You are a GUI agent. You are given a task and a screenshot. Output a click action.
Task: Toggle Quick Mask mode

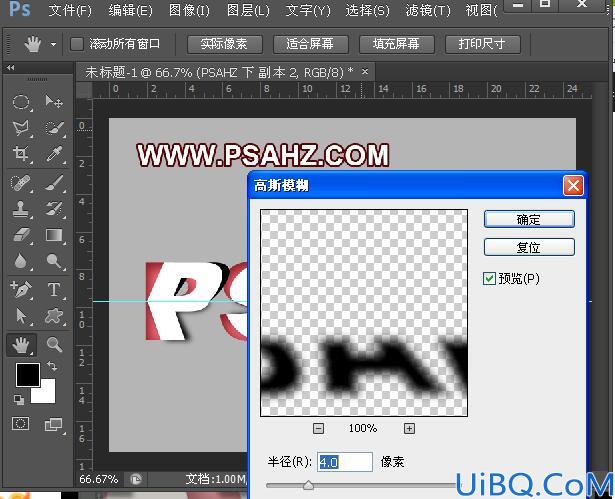[20, 424]
